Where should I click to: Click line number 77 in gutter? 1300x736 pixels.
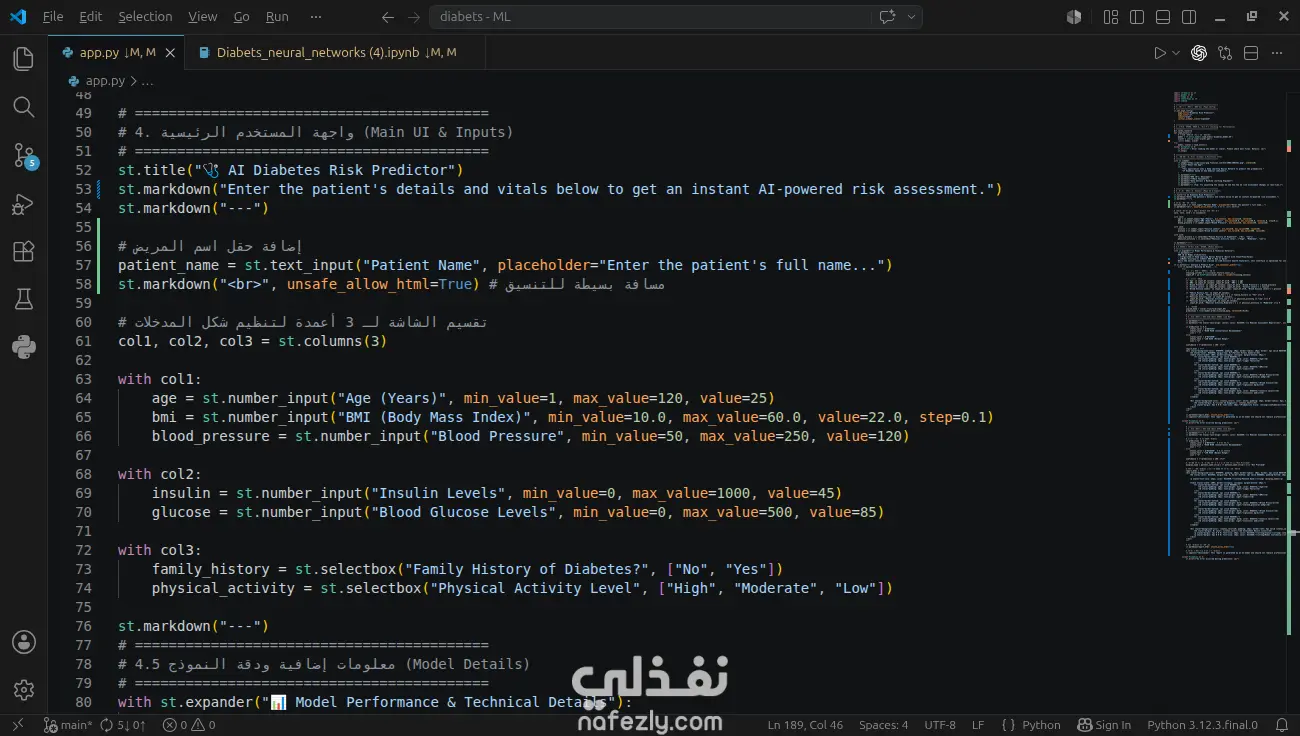(83, 645)
